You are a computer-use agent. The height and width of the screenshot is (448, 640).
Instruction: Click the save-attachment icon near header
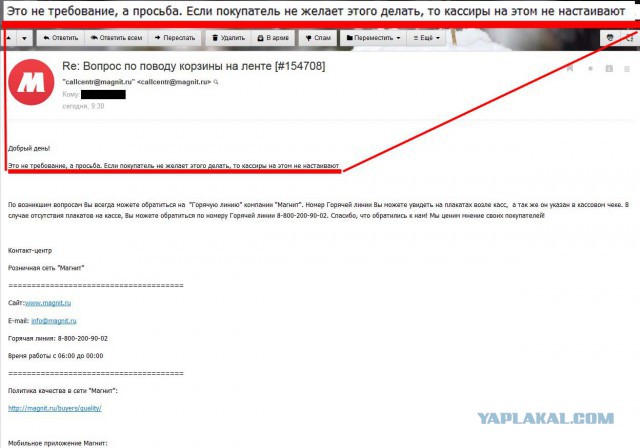609,69
